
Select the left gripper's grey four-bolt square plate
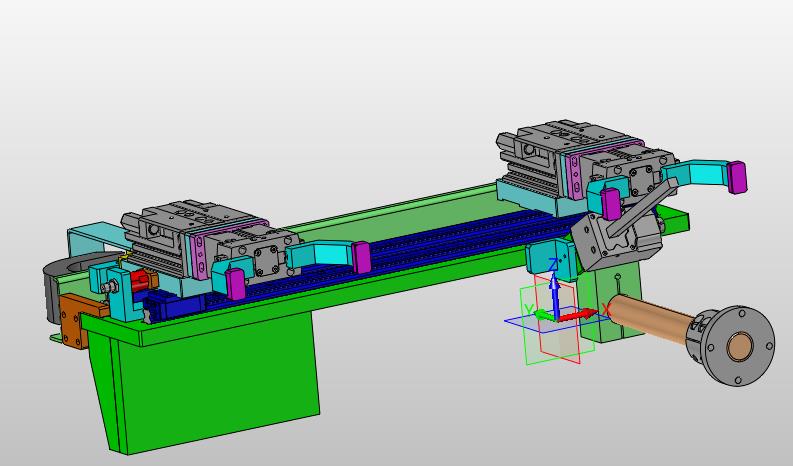(x=265, y=259)
